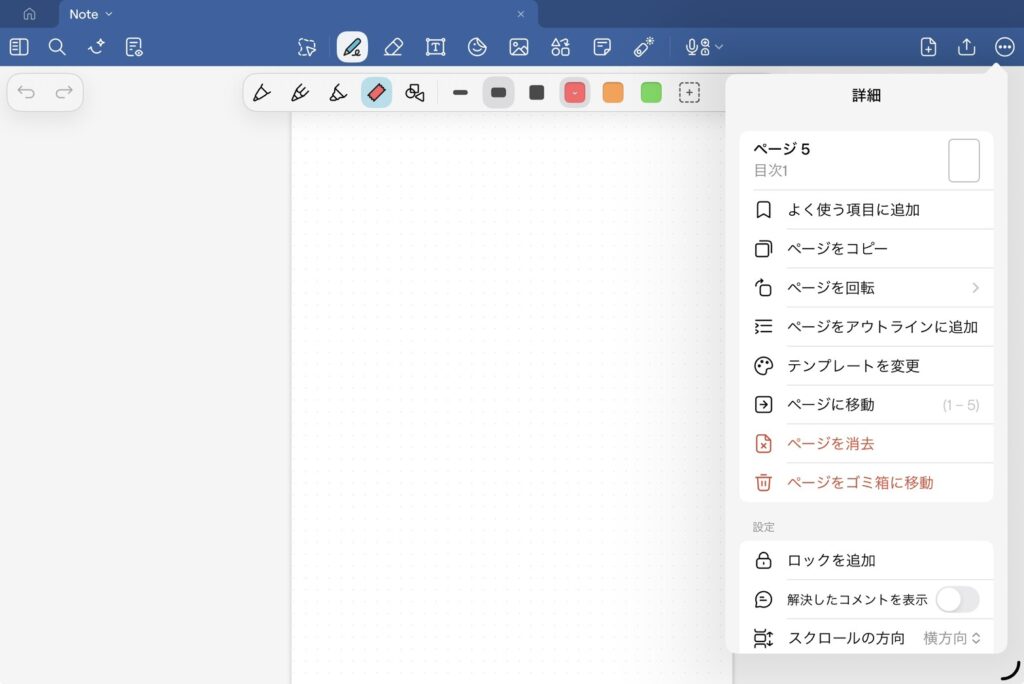This screenshot has height=684, width=1024.
Task: Click the share export icon
Action: tap(966, 47)
